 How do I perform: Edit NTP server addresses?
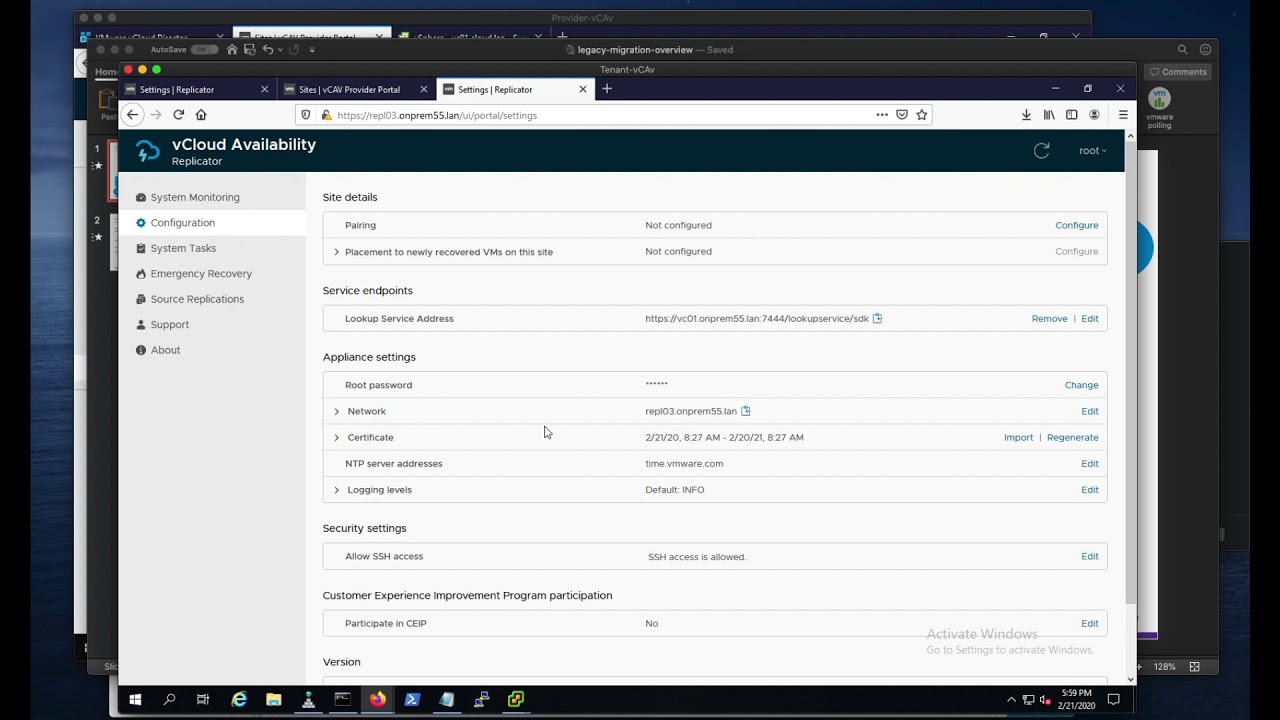click(1090, 464)
